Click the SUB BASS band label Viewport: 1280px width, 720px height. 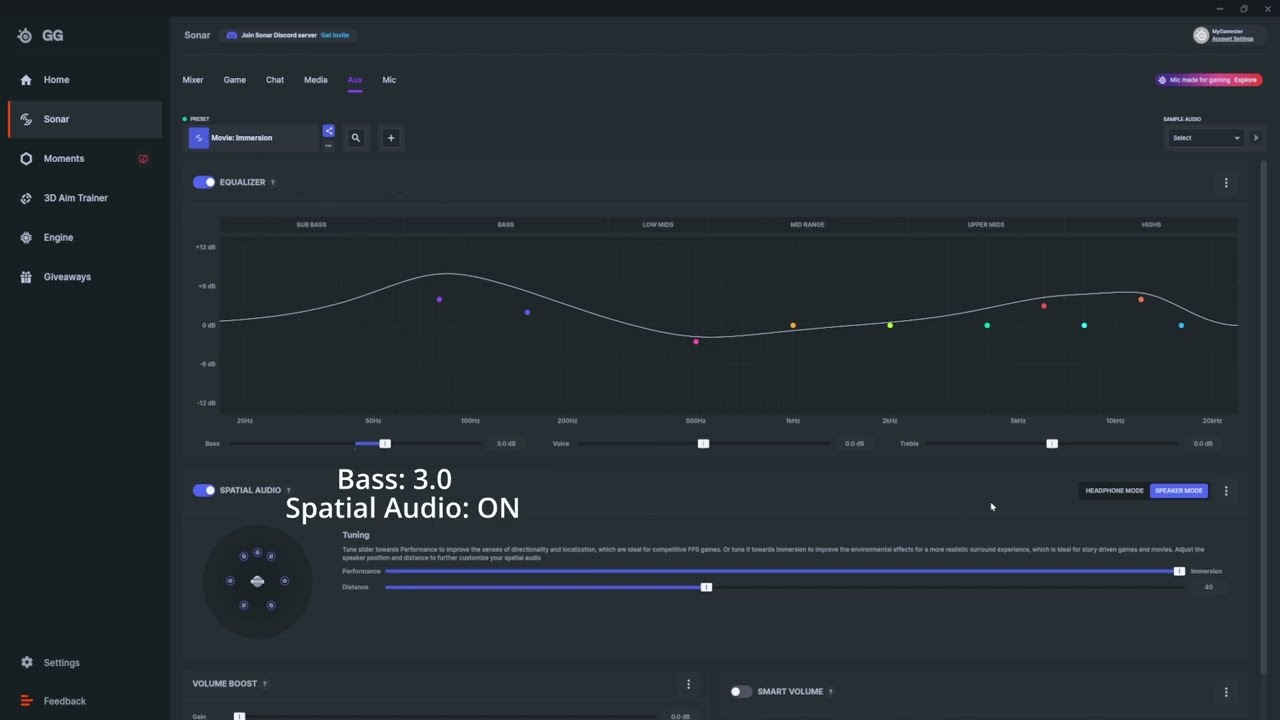311,225
